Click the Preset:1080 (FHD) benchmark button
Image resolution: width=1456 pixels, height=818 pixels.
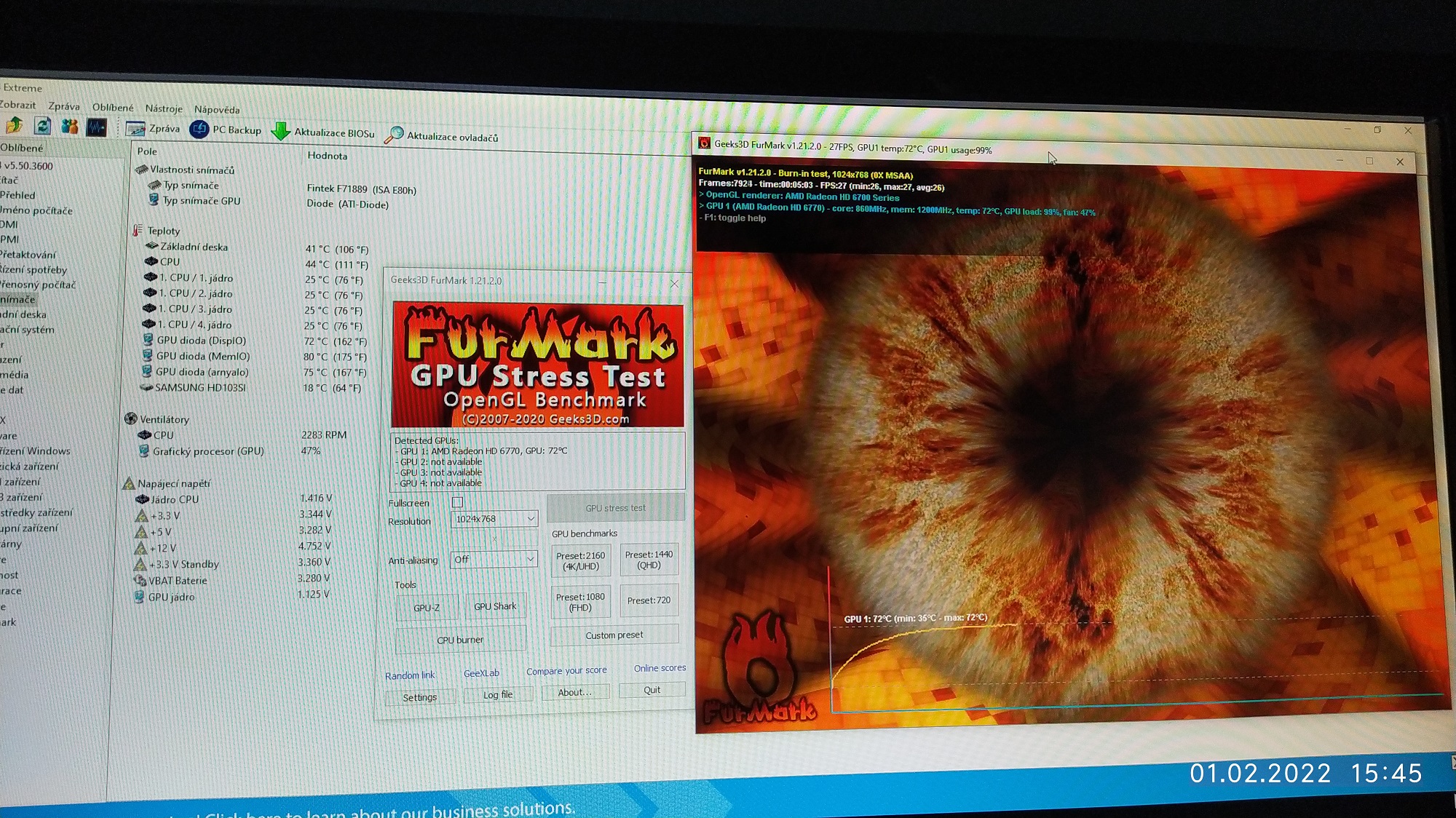580,602
